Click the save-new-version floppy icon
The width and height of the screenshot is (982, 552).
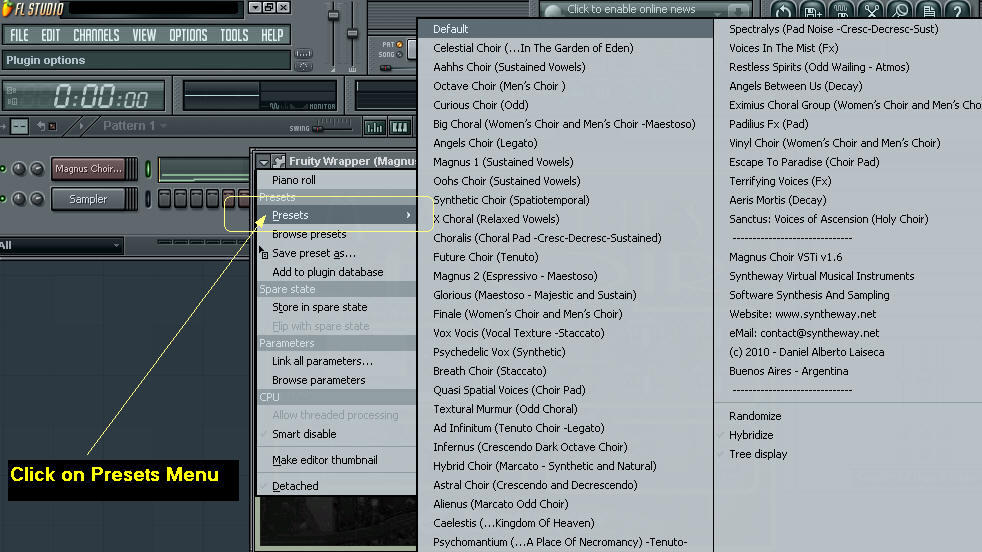(x=813, y=11)
